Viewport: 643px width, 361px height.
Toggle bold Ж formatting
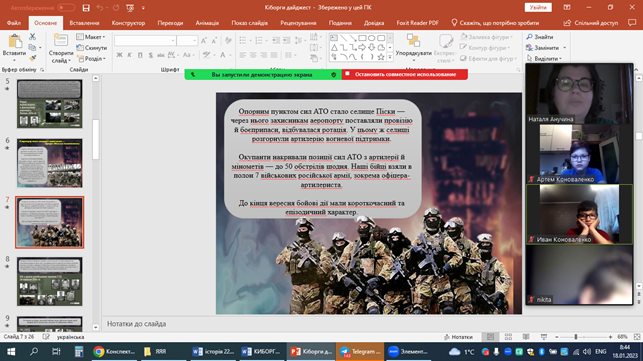click(x=119, y=55)
